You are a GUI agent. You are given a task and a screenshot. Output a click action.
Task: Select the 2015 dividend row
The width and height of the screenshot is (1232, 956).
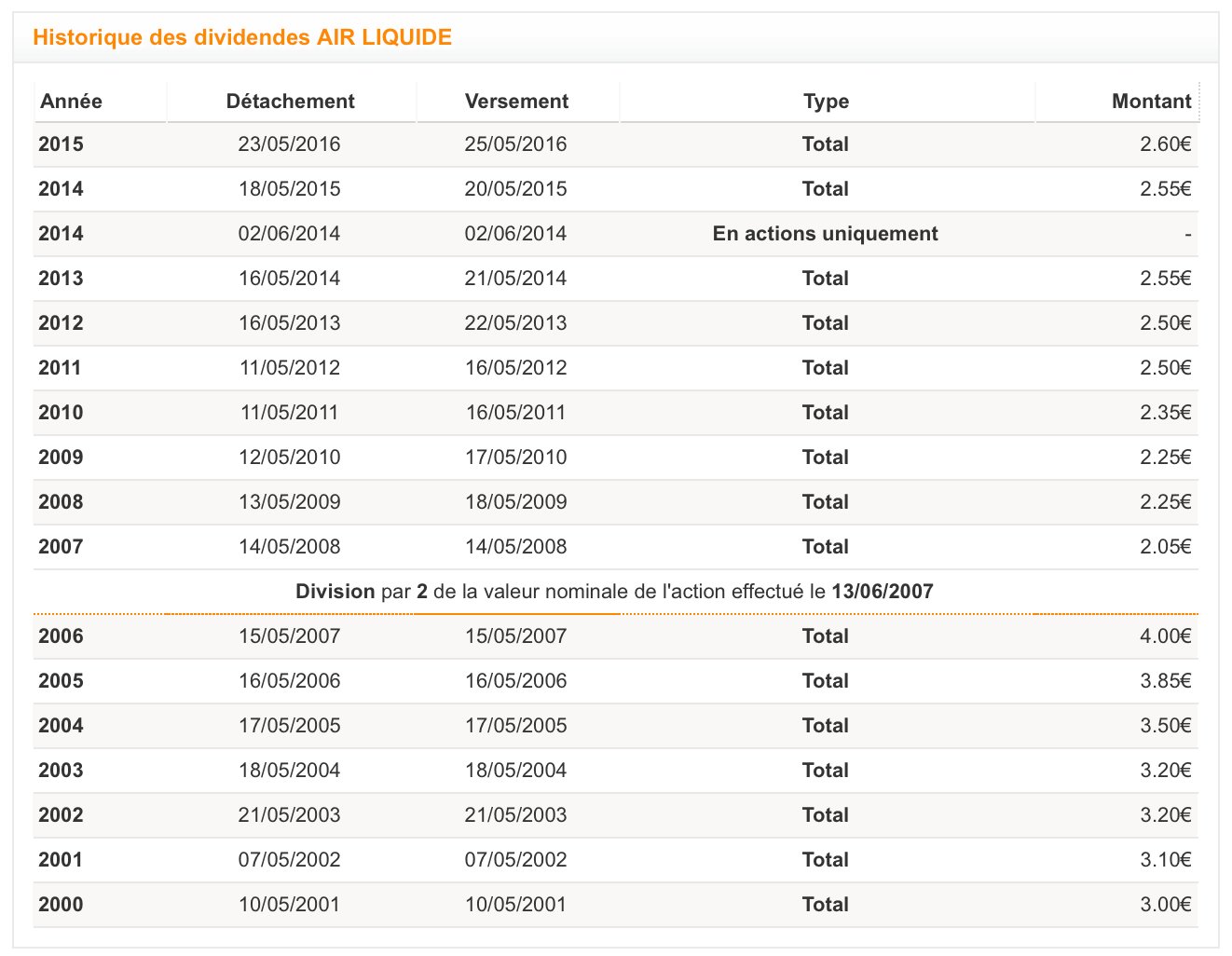pos(615,143)
